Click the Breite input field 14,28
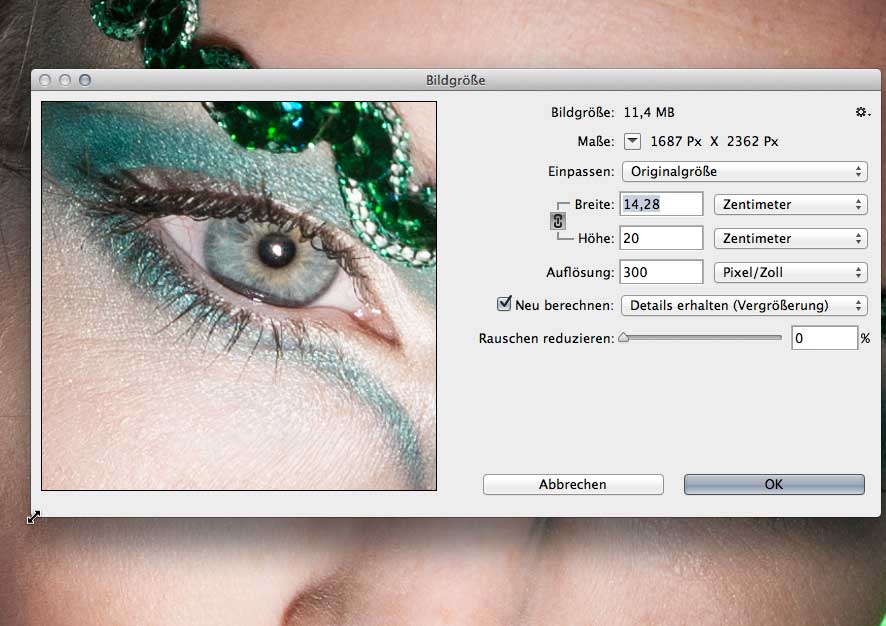This screenshot has width=886, height=626. tap(662, 204)
